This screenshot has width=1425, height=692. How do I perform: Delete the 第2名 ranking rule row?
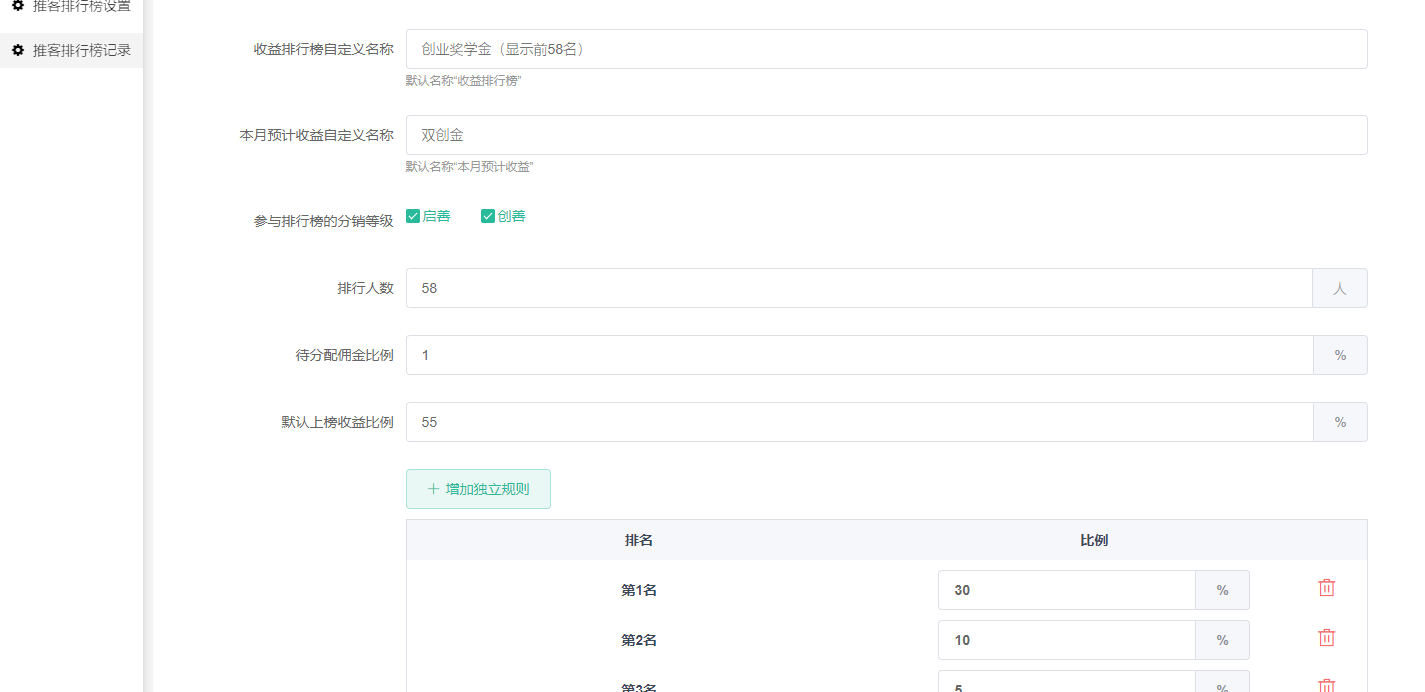(1326, 638)
